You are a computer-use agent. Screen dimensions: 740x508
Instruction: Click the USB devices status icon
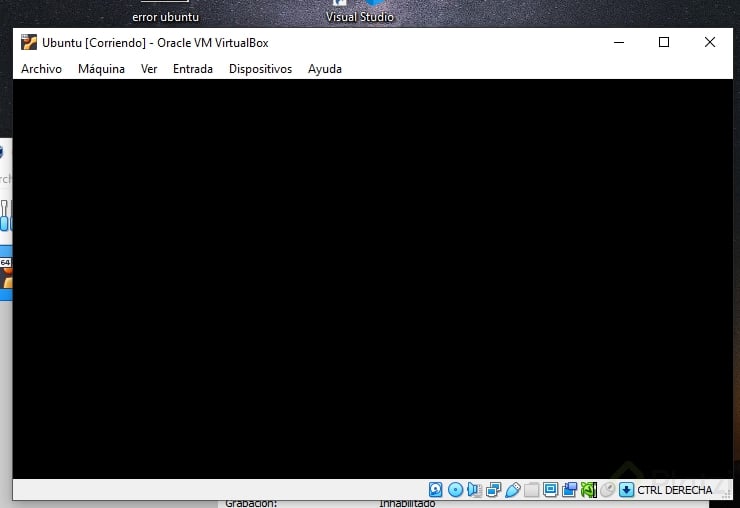(513, 490)
